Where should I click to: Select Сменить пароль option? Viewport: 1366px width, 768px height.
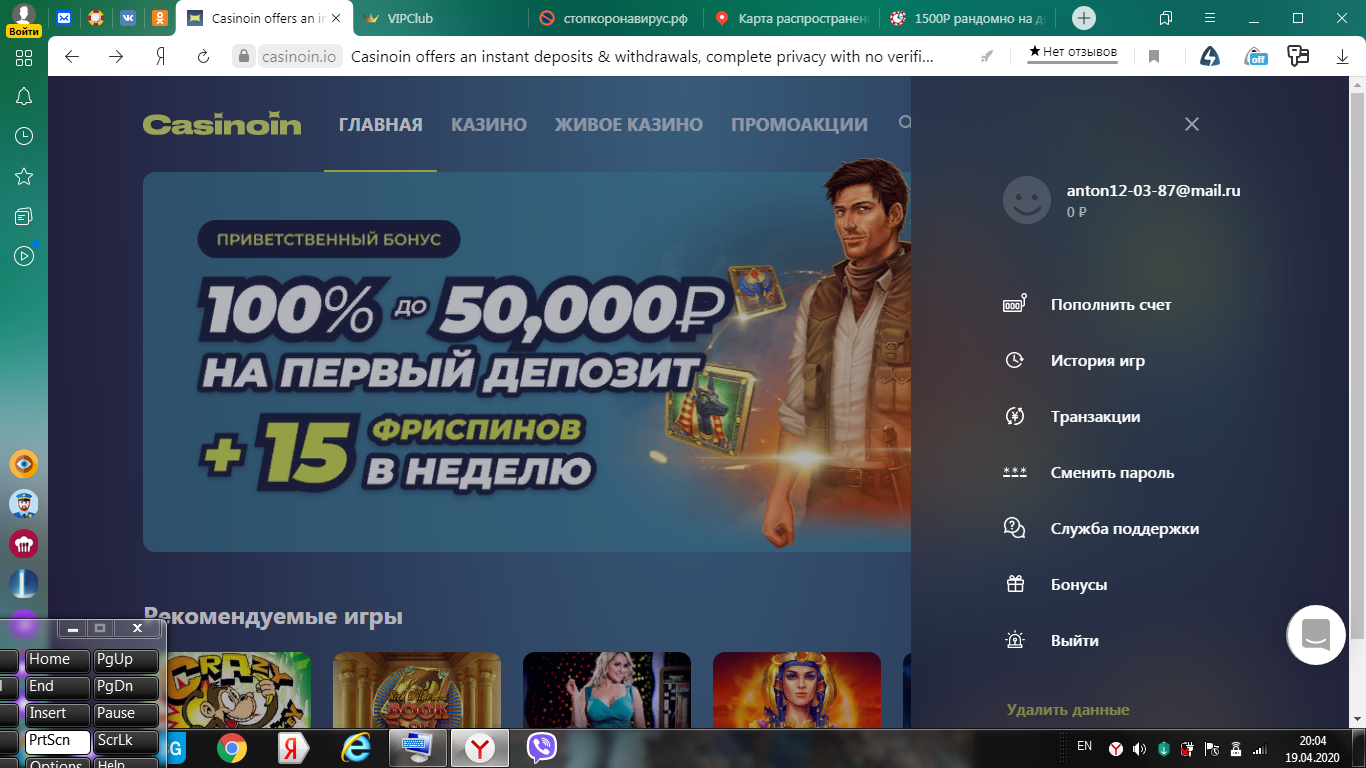click(x=1112, y=473)
